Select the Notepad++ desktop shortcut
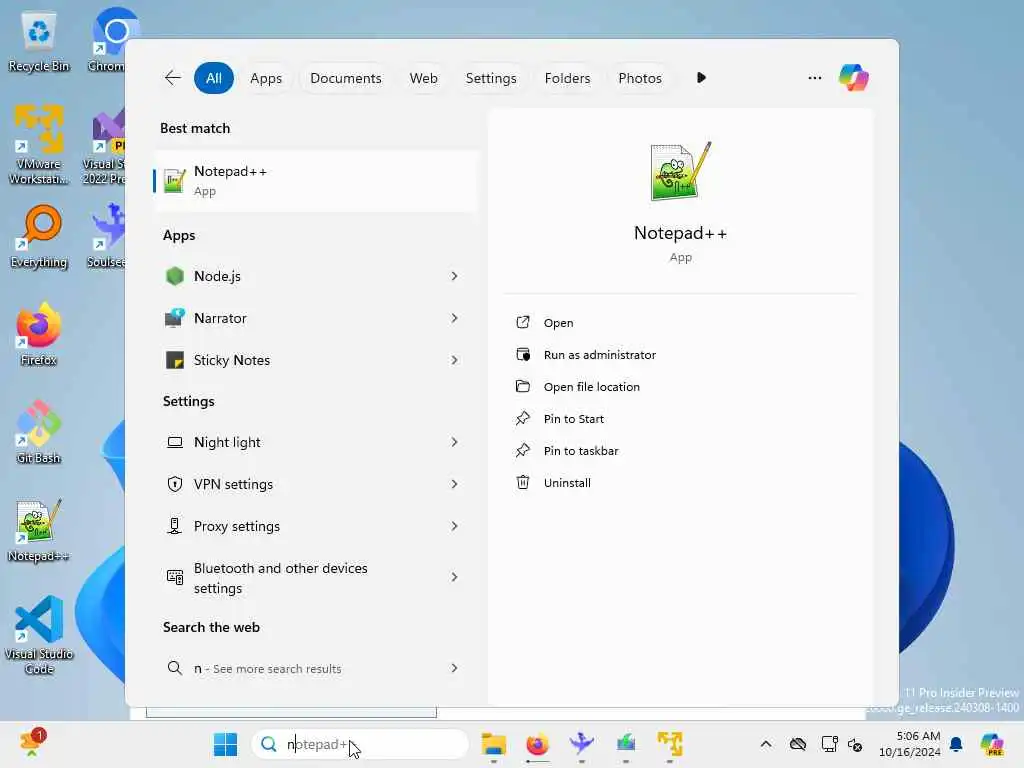This screenshot has height=768, width=1024. (x=39, y=530)
